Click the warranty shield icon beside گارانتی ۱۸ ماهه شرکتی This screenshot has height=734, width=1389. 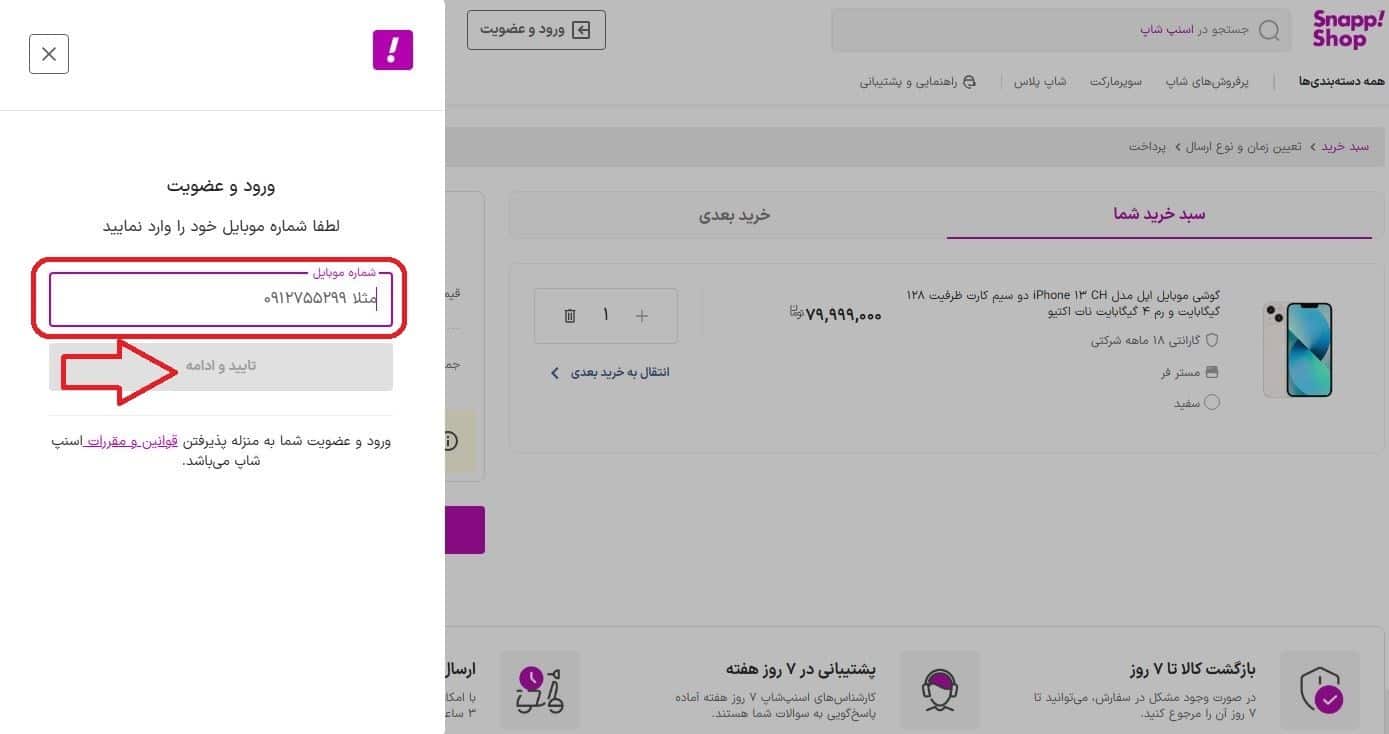[x=1210, y=339]
